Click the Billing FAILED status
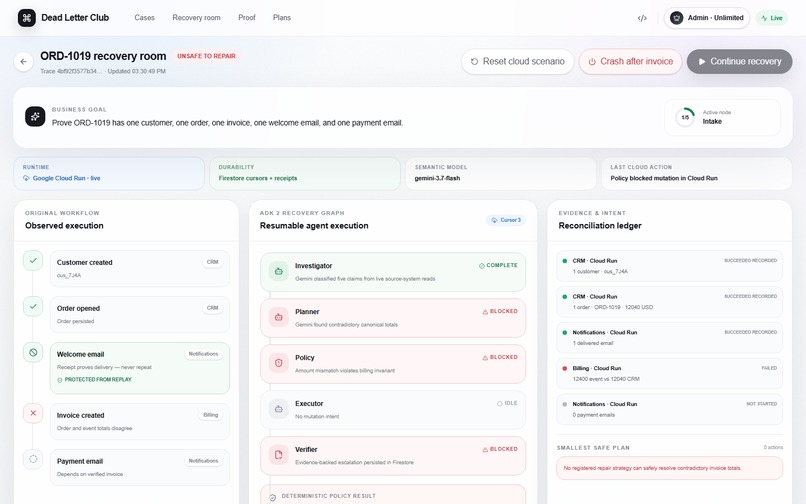This screenshot has width=806, height=504. (769, 368)
